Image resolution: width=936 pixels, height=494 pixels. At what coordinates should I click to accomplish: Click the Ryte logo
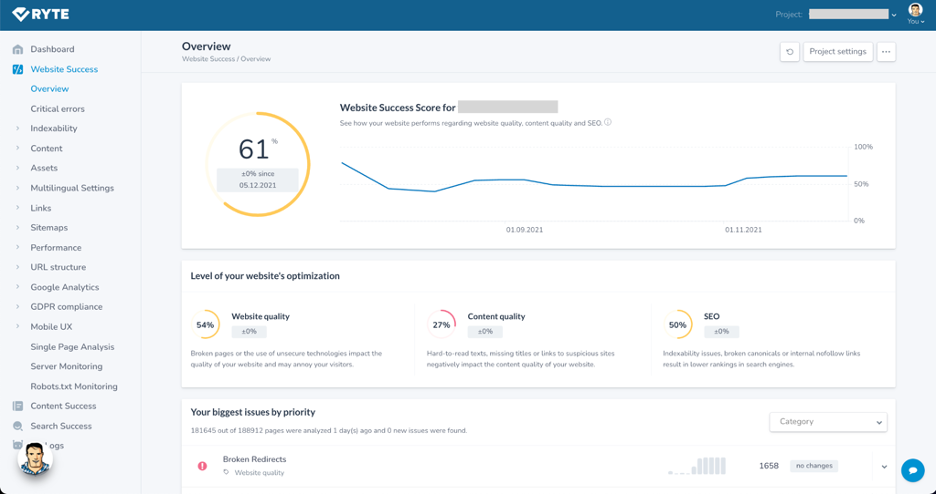coord(41,15)
